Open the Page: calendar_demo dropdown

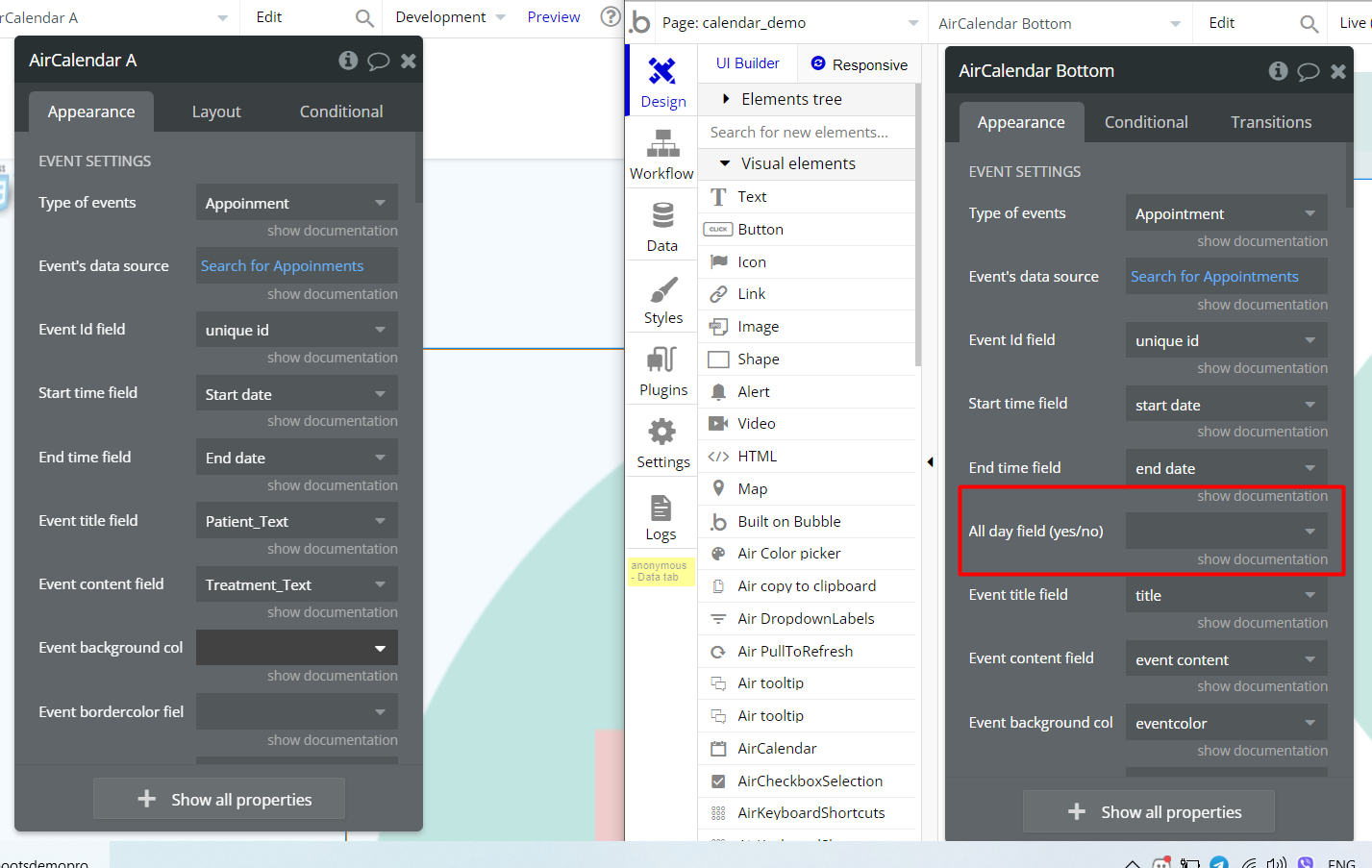pos(790,23)
